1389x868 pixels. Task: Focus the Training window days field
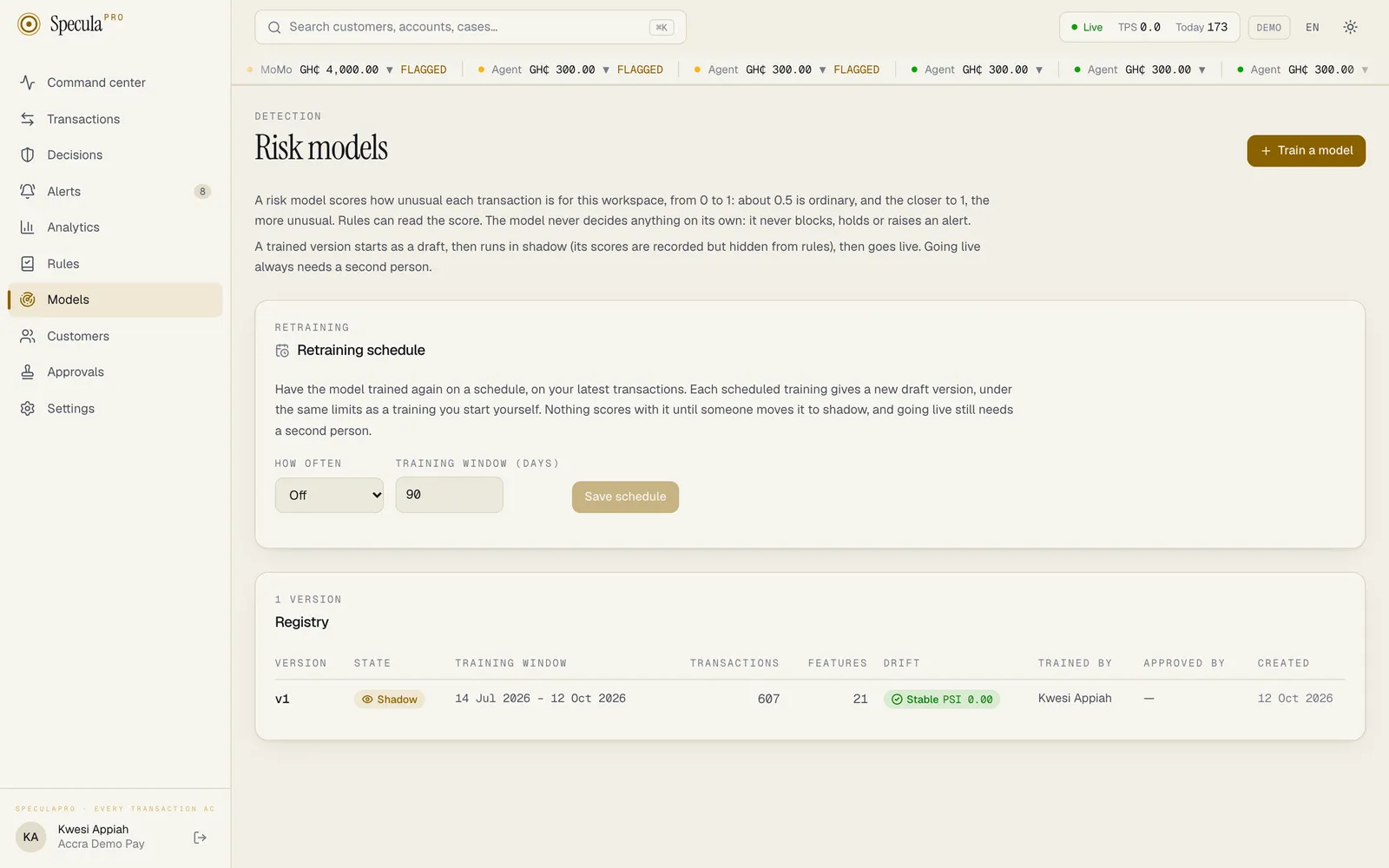click(x=449, y=495)
